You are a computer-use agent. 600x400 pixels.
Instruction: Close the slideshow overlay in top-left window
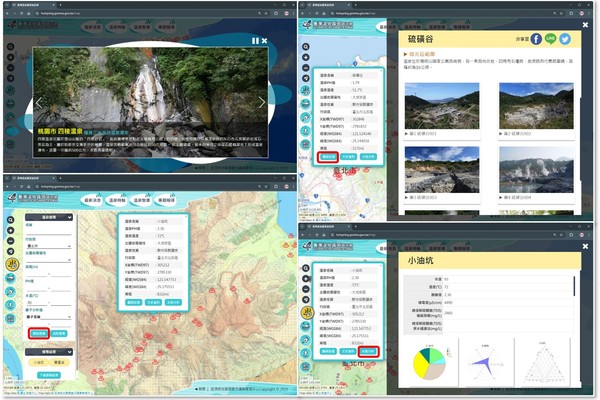click(264, 41)
